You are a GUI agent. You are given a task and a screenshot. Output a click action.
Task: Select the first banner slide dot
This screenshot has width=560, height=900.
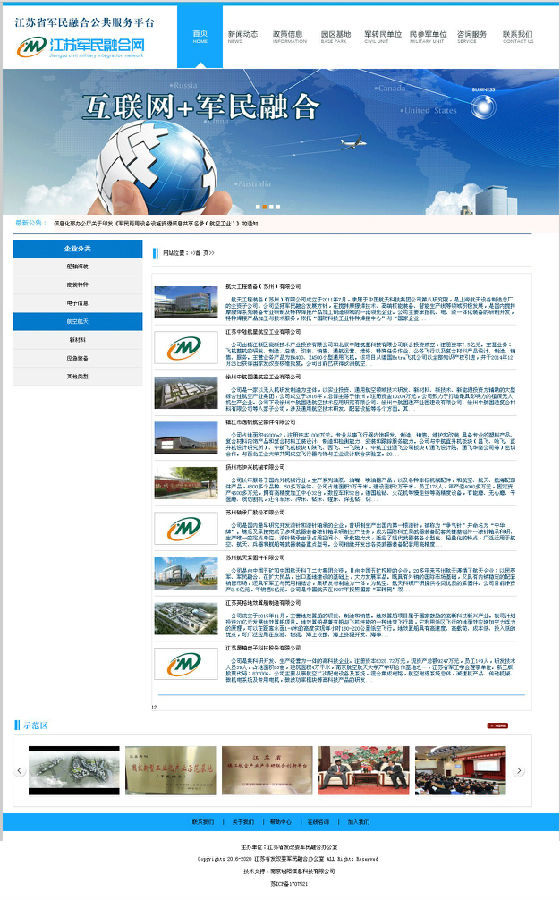[258, 207]
